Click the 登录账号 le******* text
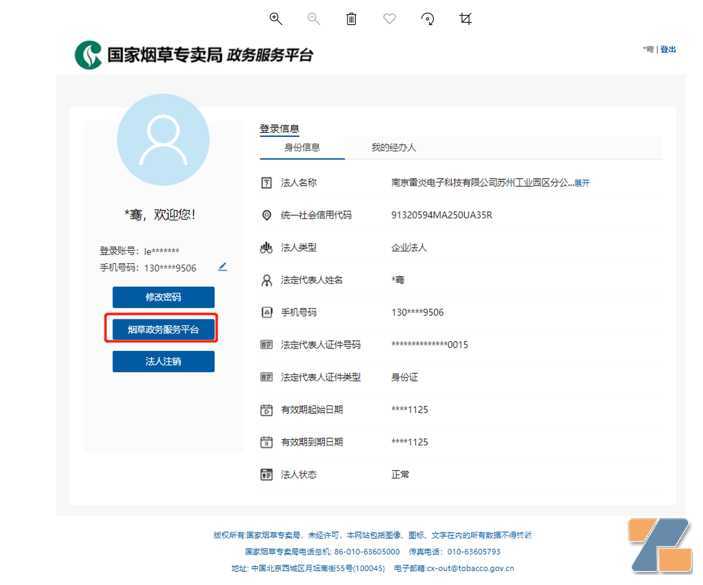The image size is (703, 585). point(139,251)
